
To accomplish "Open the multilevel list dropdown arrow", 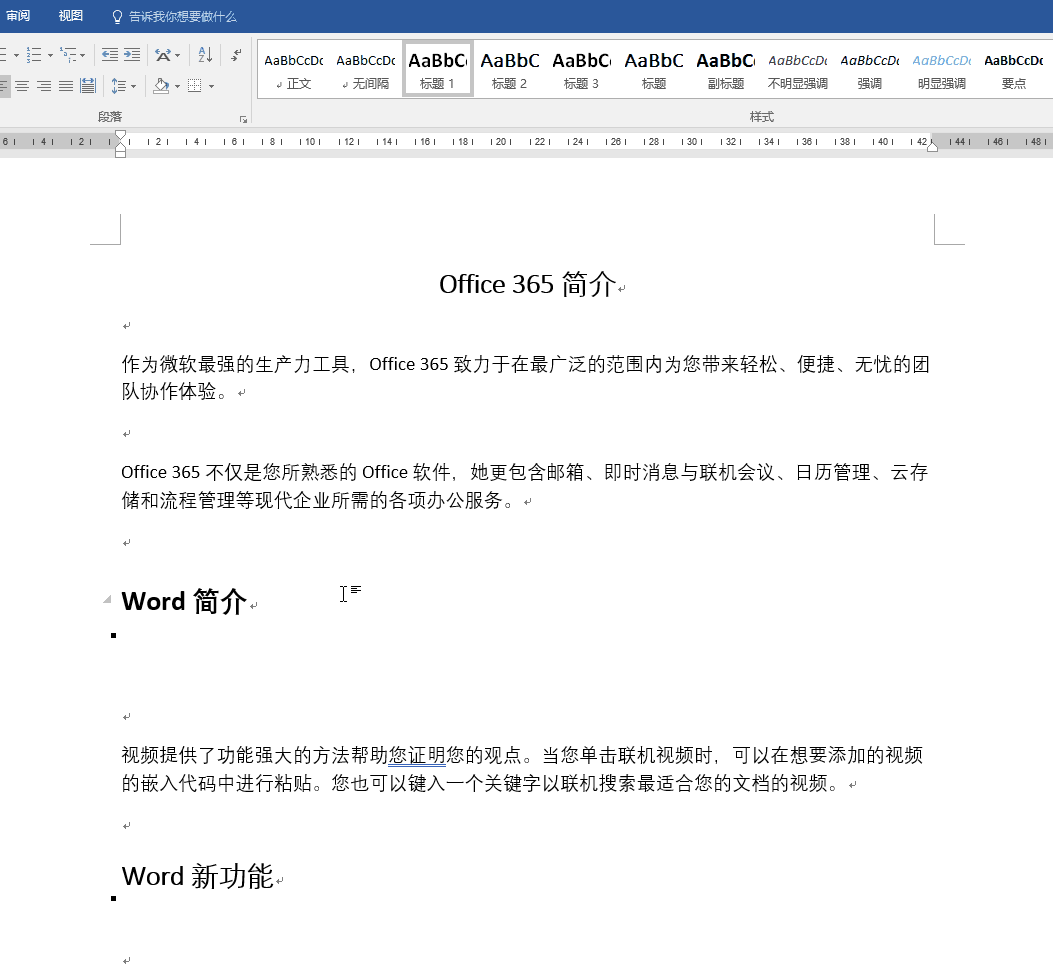I will (83, 55).
